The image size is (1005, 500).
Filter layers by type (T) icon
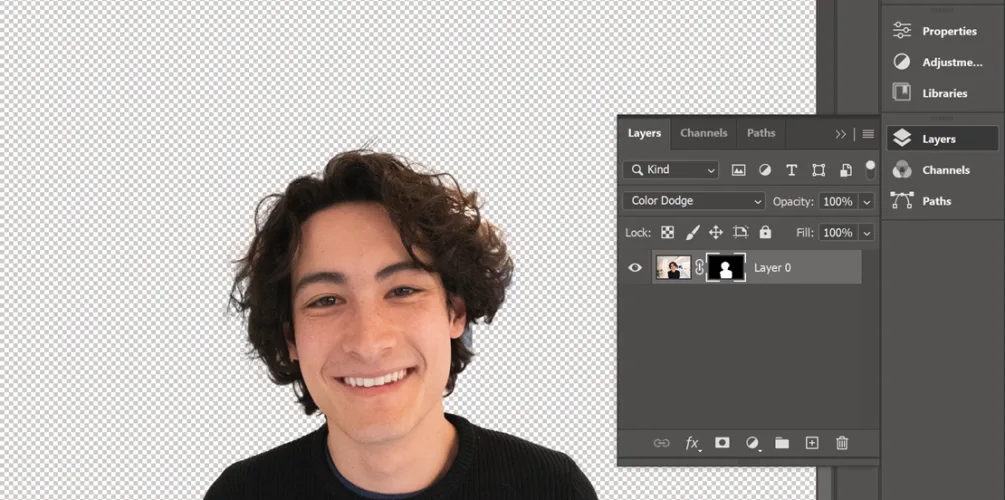point(792,170)
